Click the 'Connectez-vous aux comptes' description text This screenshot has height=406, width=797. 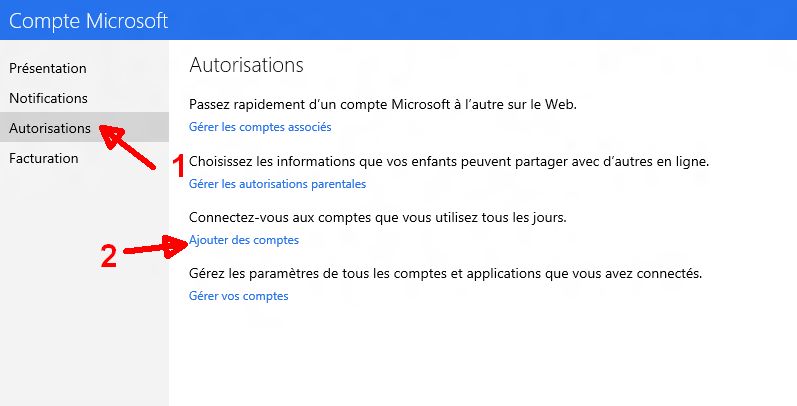[378, 217]
